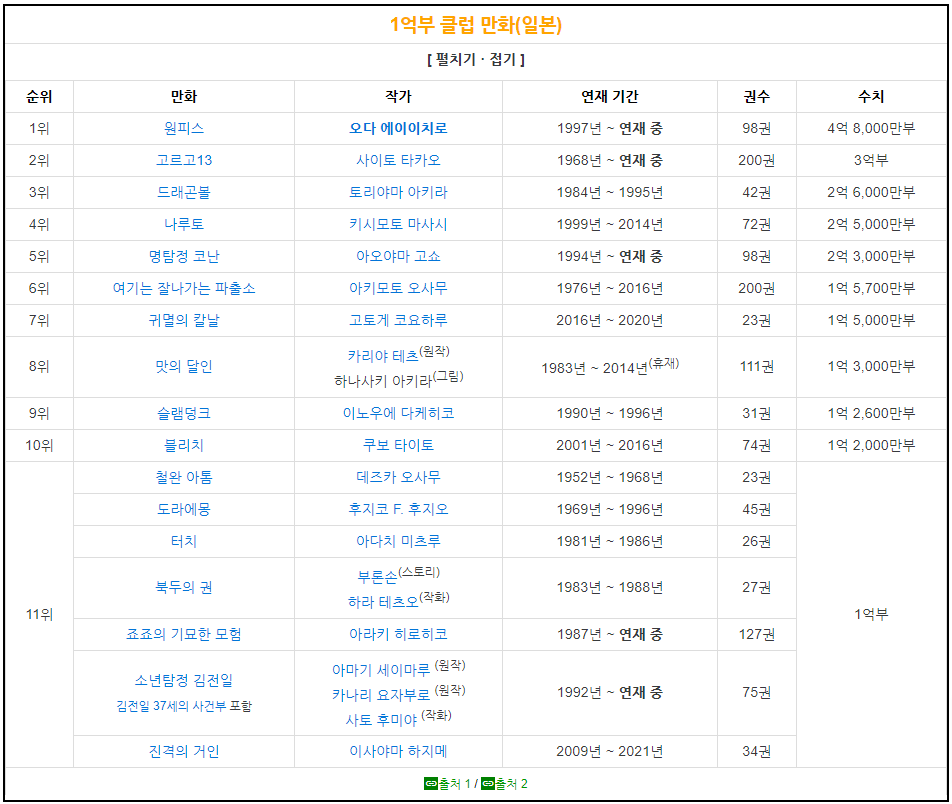Open the 귀멸의 칼날 link
The image size is (952, 804).
coord(184,320)
